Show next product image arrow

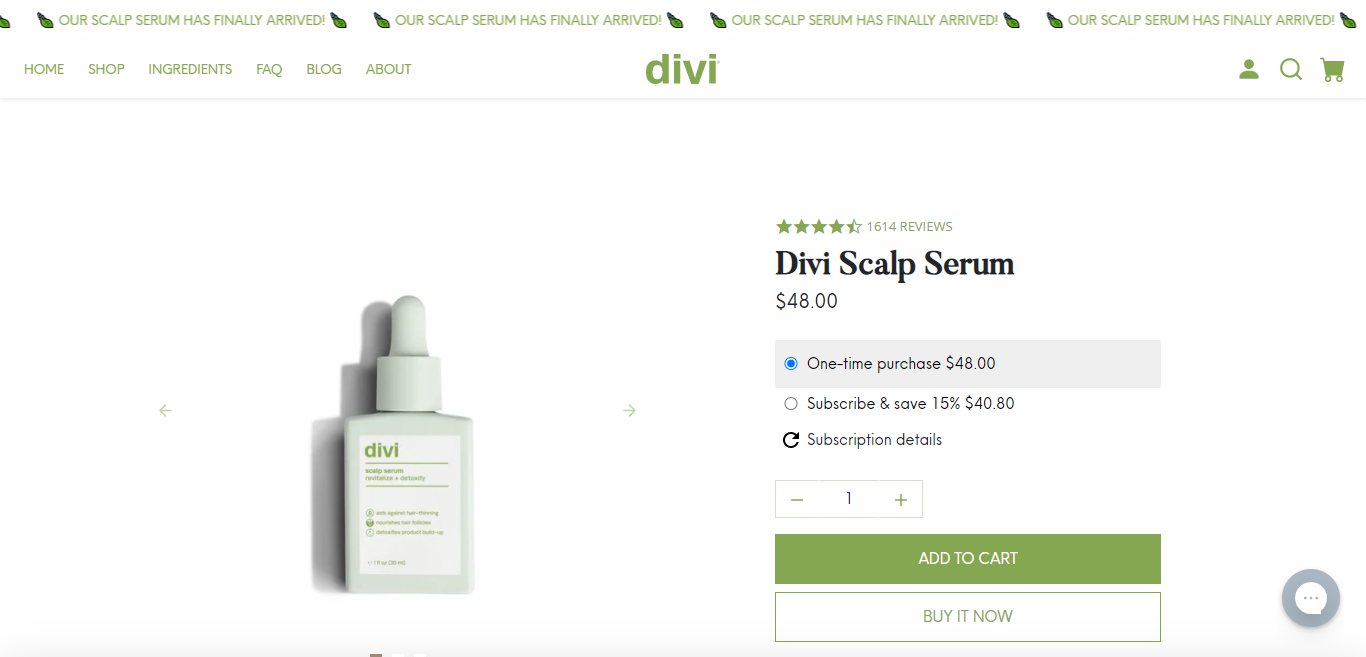(x=629, y=410)
